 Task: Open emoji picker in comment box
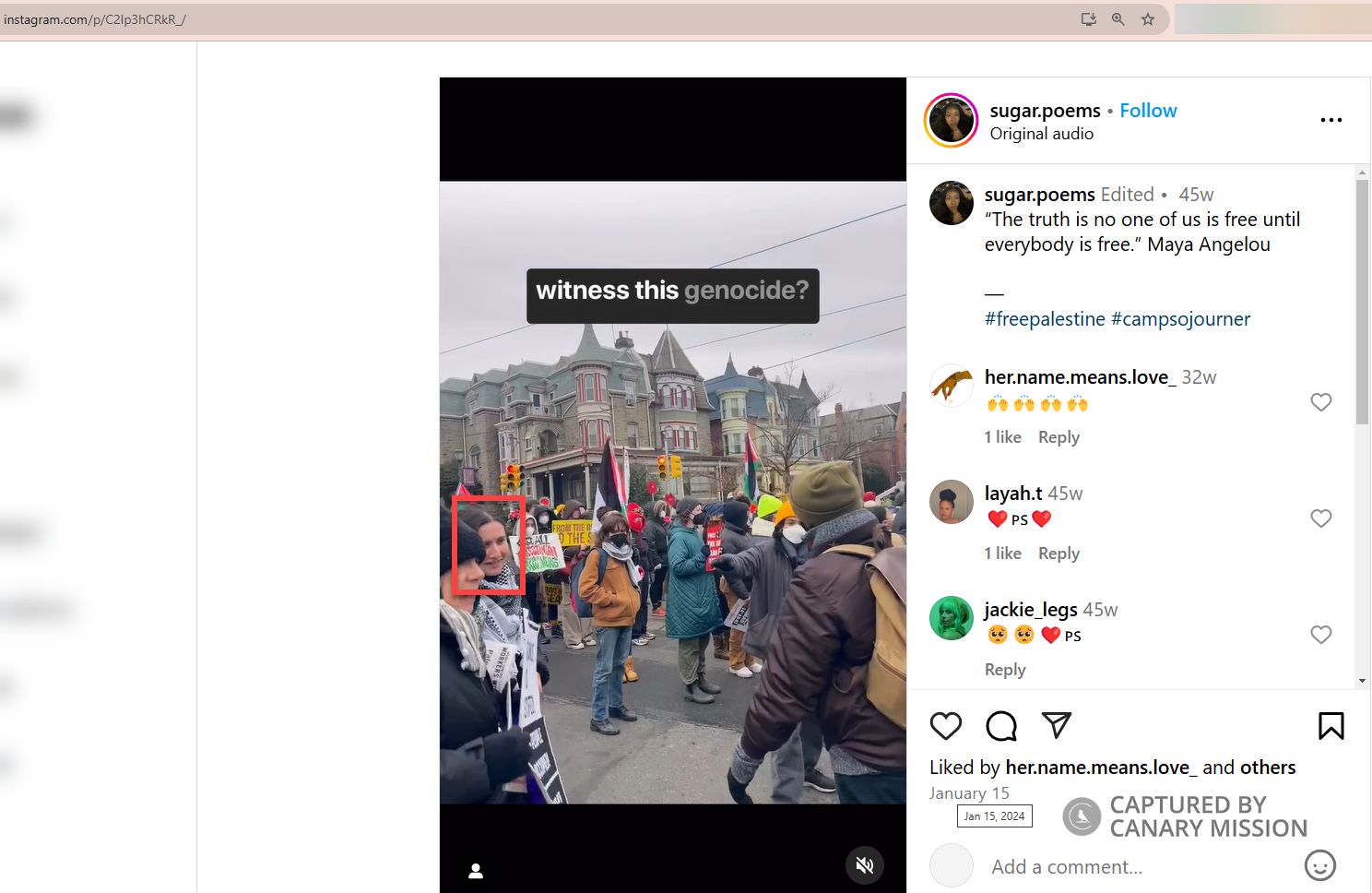1319,865
